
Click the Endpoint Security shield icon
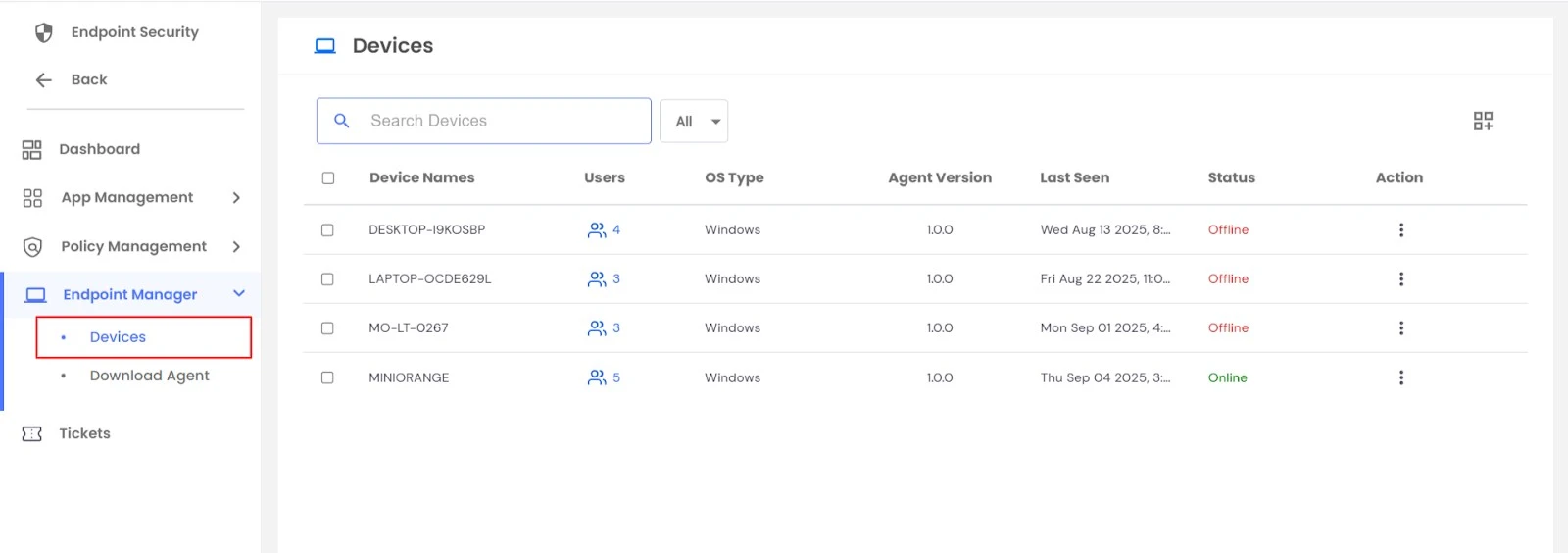pos(44,32)
